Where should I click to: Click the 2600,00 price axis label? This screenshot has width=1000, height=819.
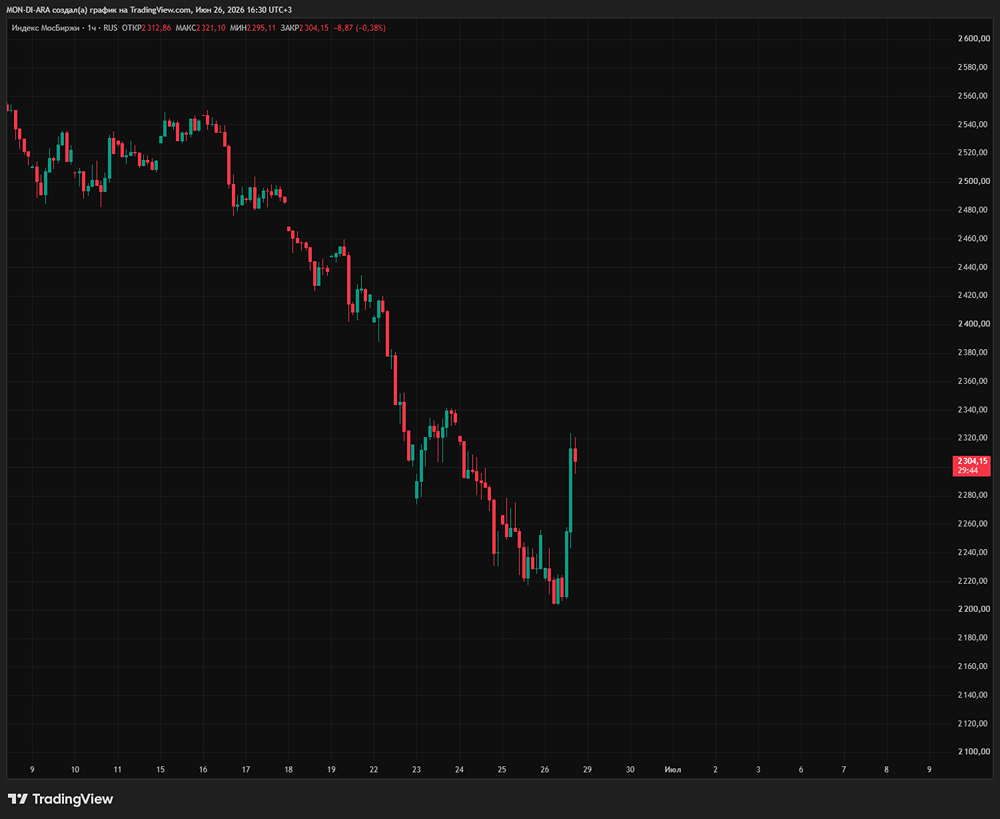click(x=973, y=39)
